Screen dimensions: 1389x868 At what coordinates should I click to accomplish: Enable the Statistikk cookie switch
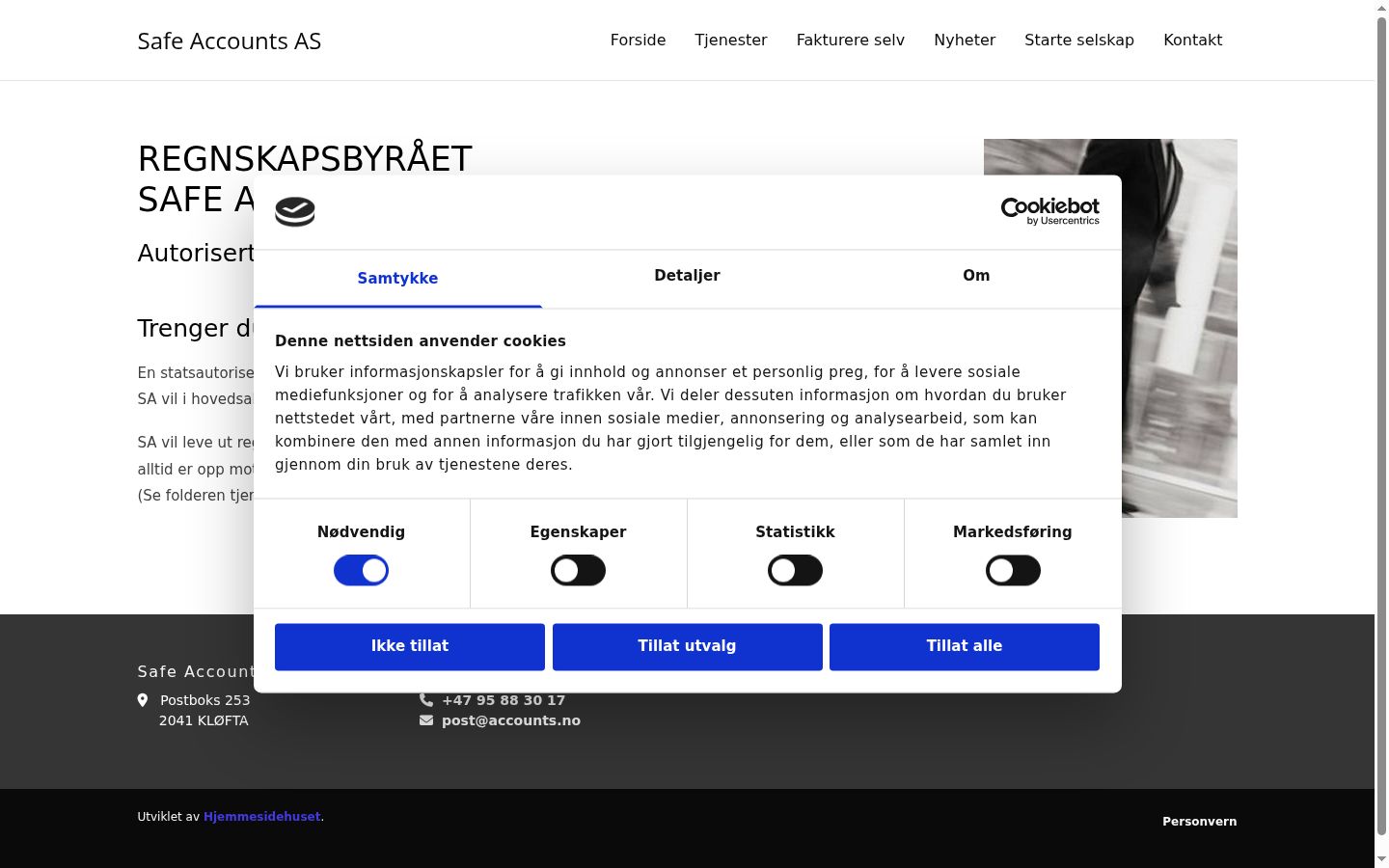(x=795, y=570)
